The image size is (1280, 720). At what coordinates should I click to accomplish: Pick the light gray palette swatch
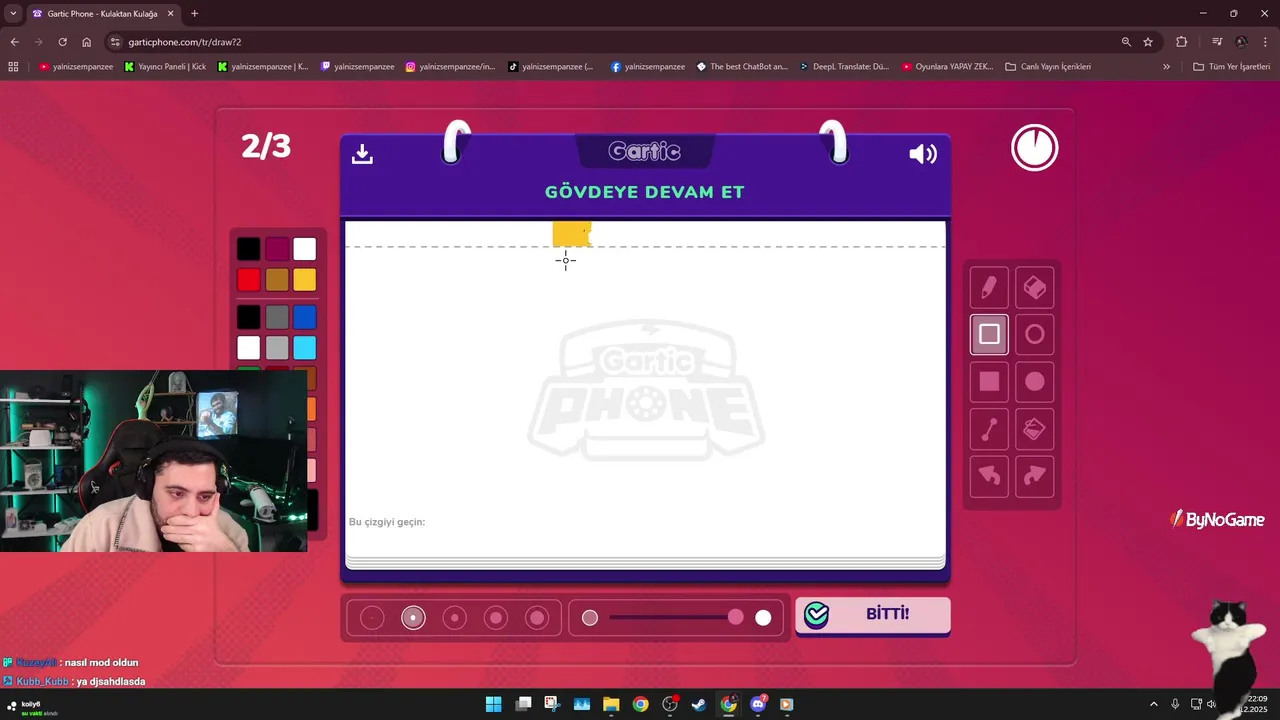(x=277, y=348)
